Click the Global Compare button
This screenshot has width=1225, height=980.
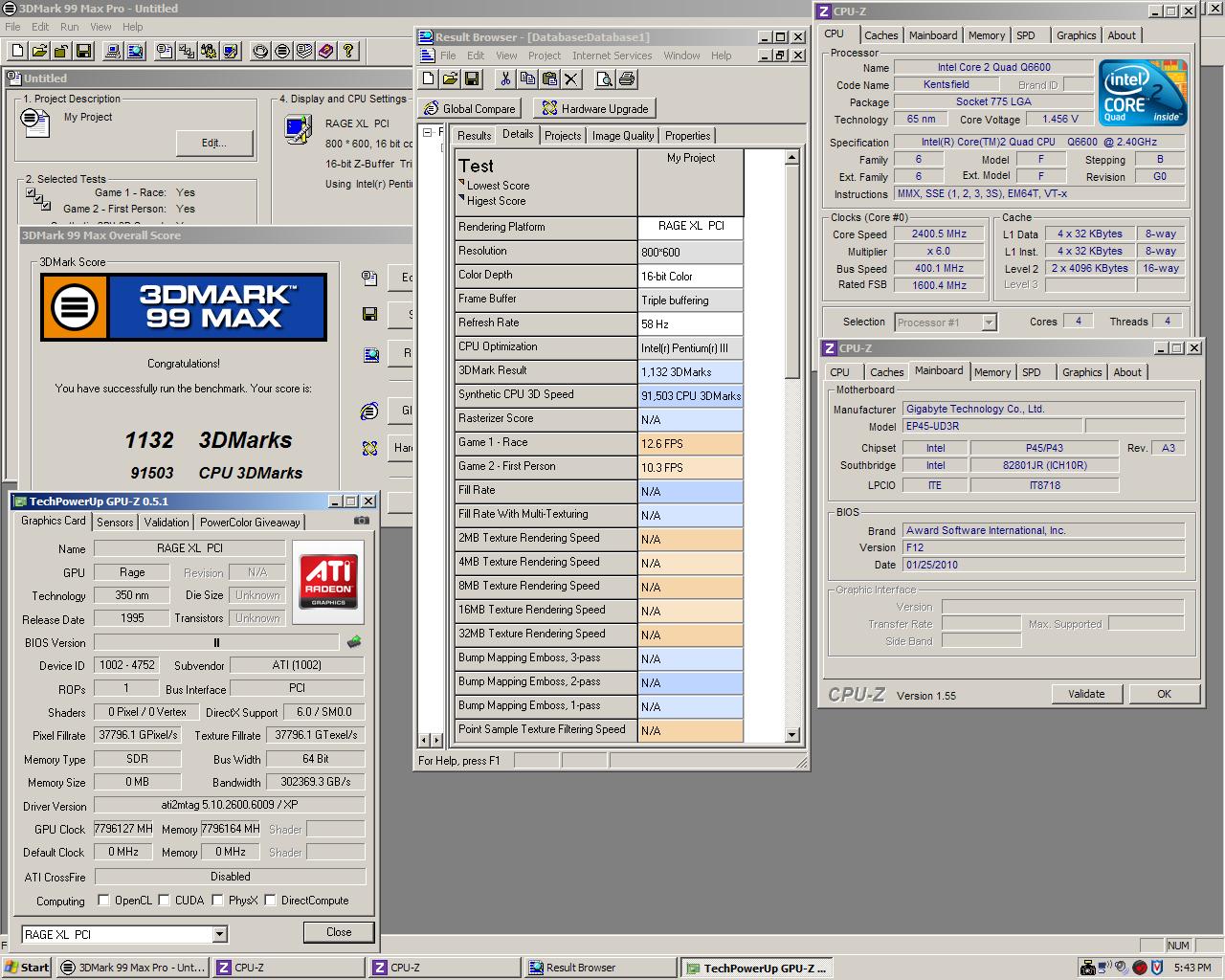click(470, 108)
